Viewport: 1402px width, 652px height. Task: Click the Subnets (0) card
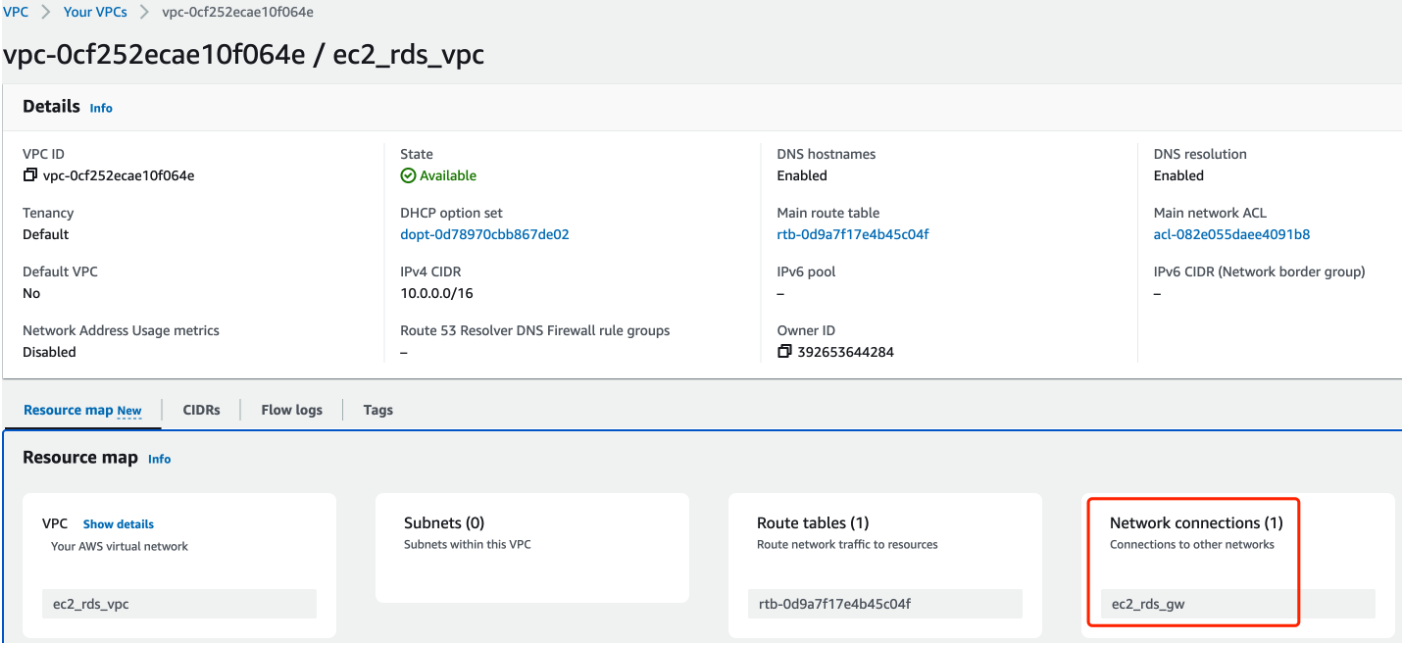tap(532, 546)
